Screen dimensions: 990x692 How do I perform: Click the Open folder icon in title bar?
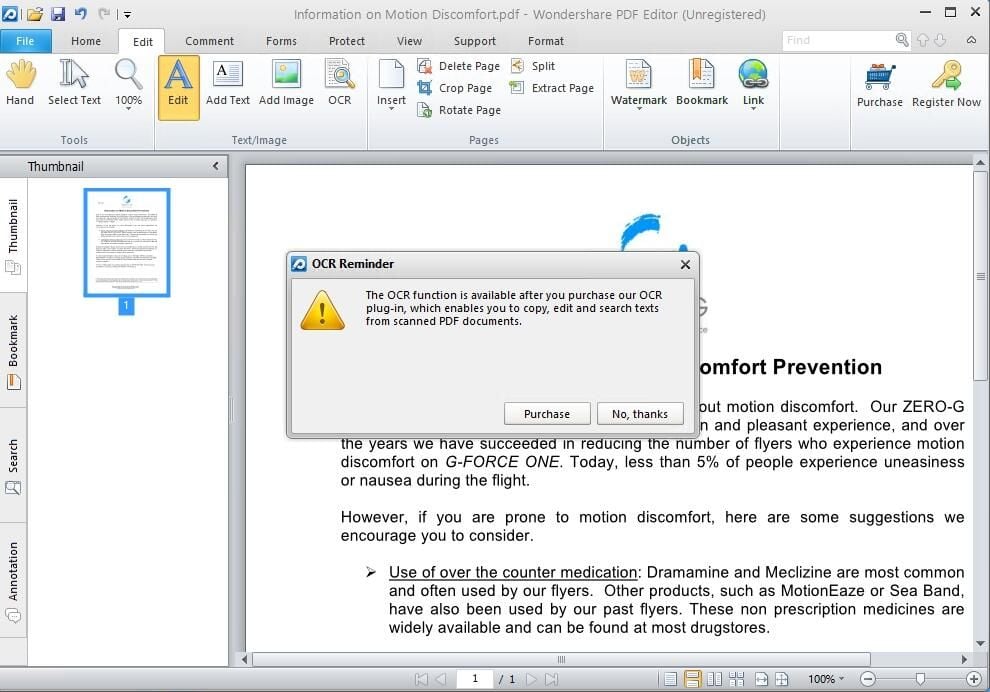click(35, 13)
